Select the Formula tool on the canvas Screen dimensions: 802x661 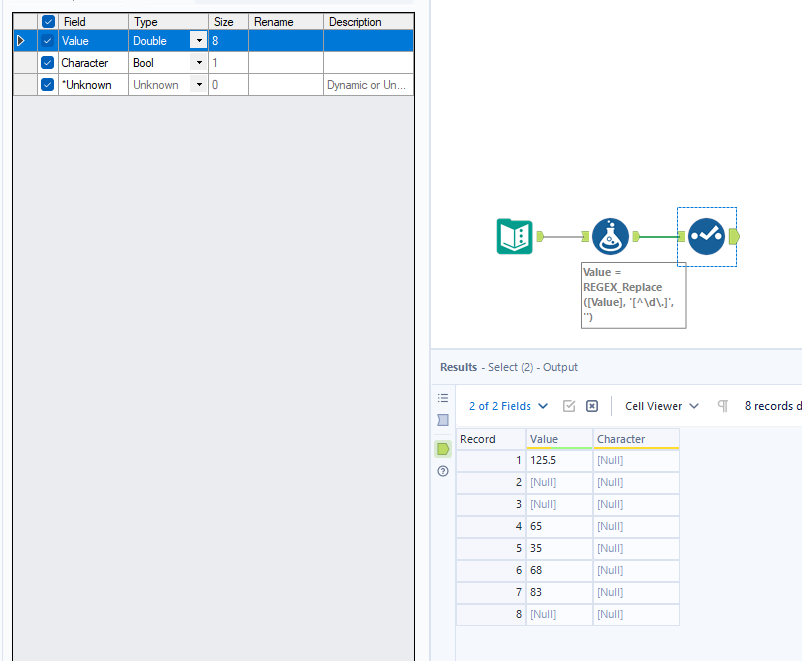point(610,237)
